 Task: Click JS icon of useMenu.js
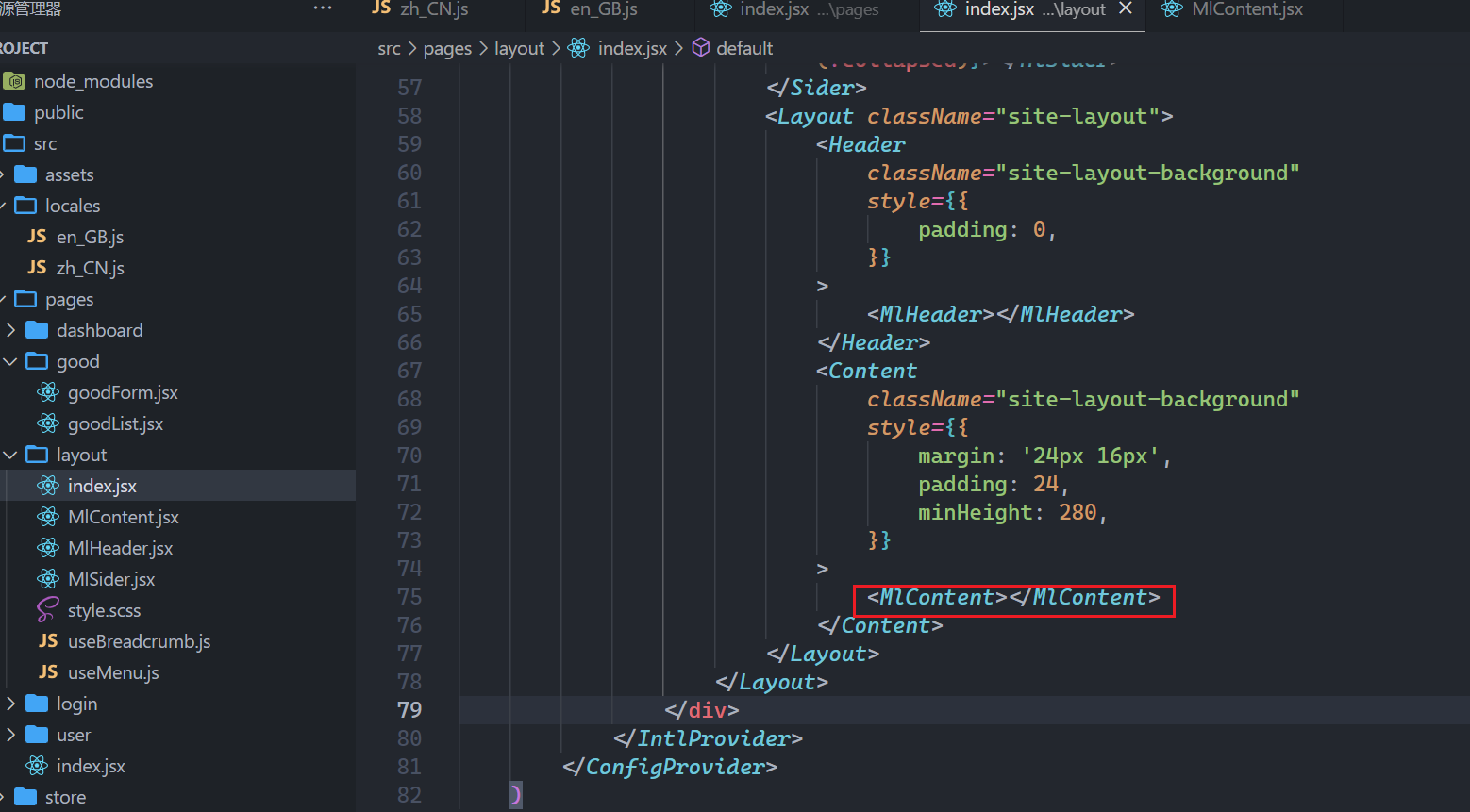pos(48,671)
